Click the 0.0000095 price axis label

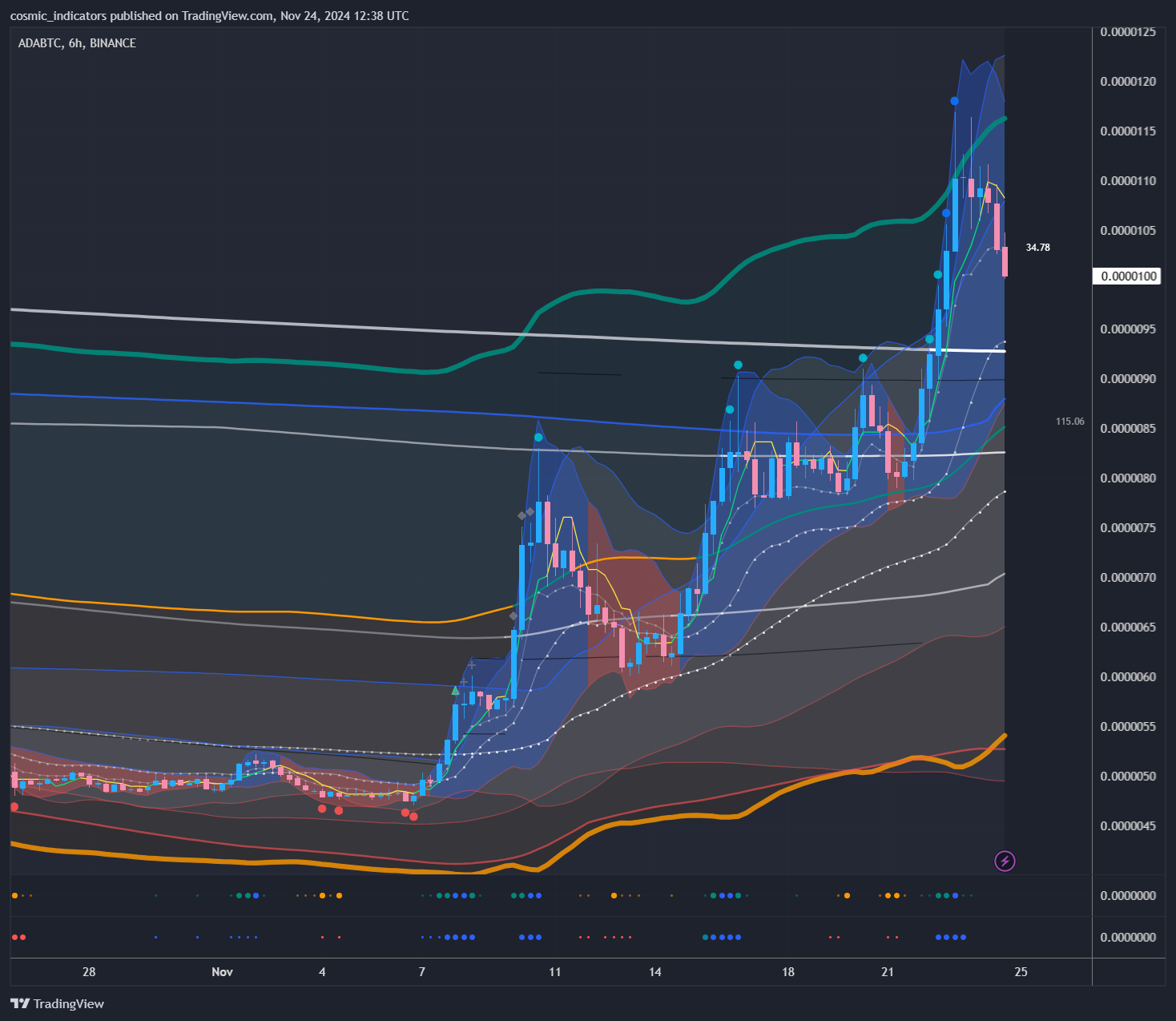pos(1128,329)
